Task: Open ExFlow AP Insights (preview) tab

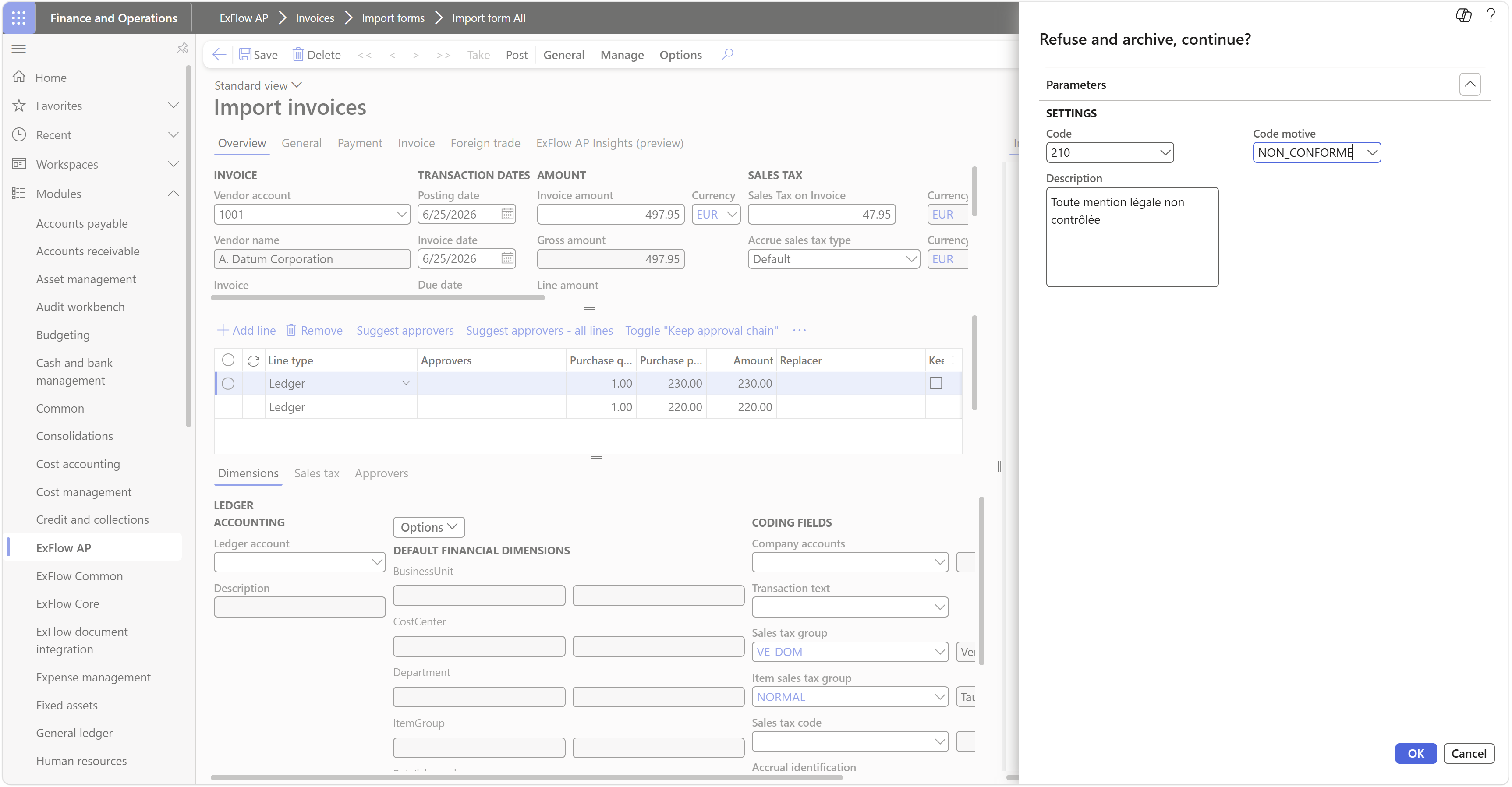Action: click(x=610, y=143)
